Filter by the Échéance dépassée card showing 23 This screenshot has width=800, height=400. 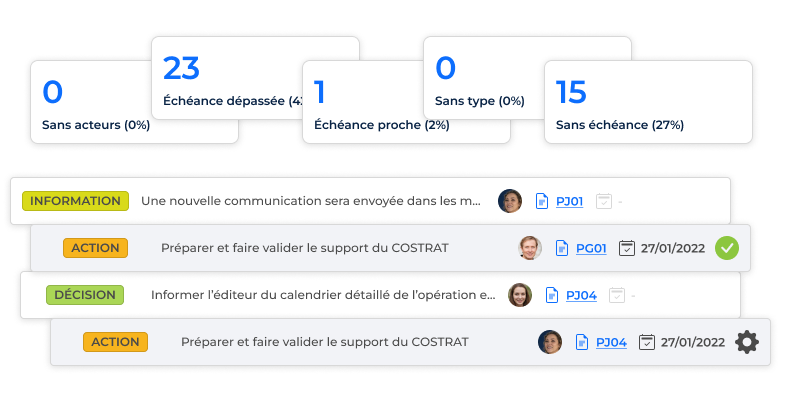255,78
